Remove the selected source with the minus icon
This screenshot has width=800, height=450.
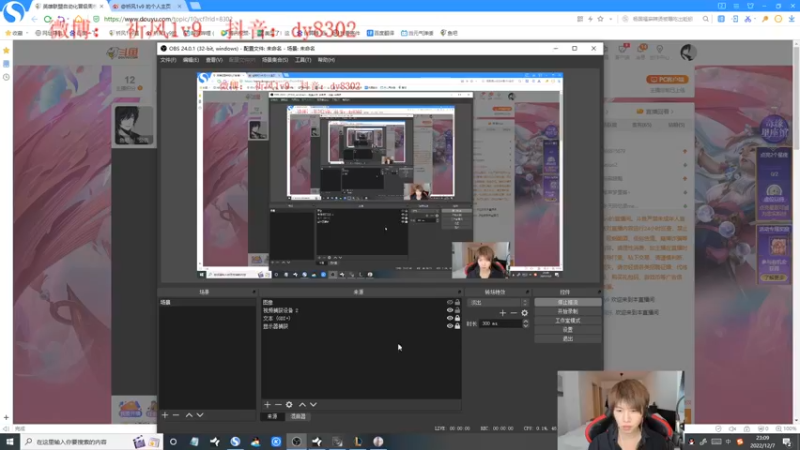coord(278,405)
